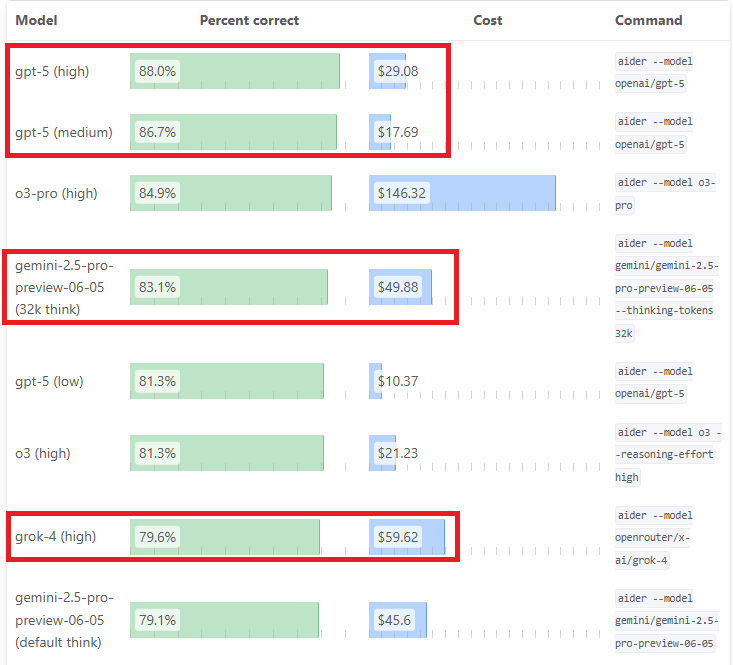Select gemini-2.5-pro-preview-06-05 (32k think) model name
This screenshot has height=665, width=733.
(x=64, y=287)
